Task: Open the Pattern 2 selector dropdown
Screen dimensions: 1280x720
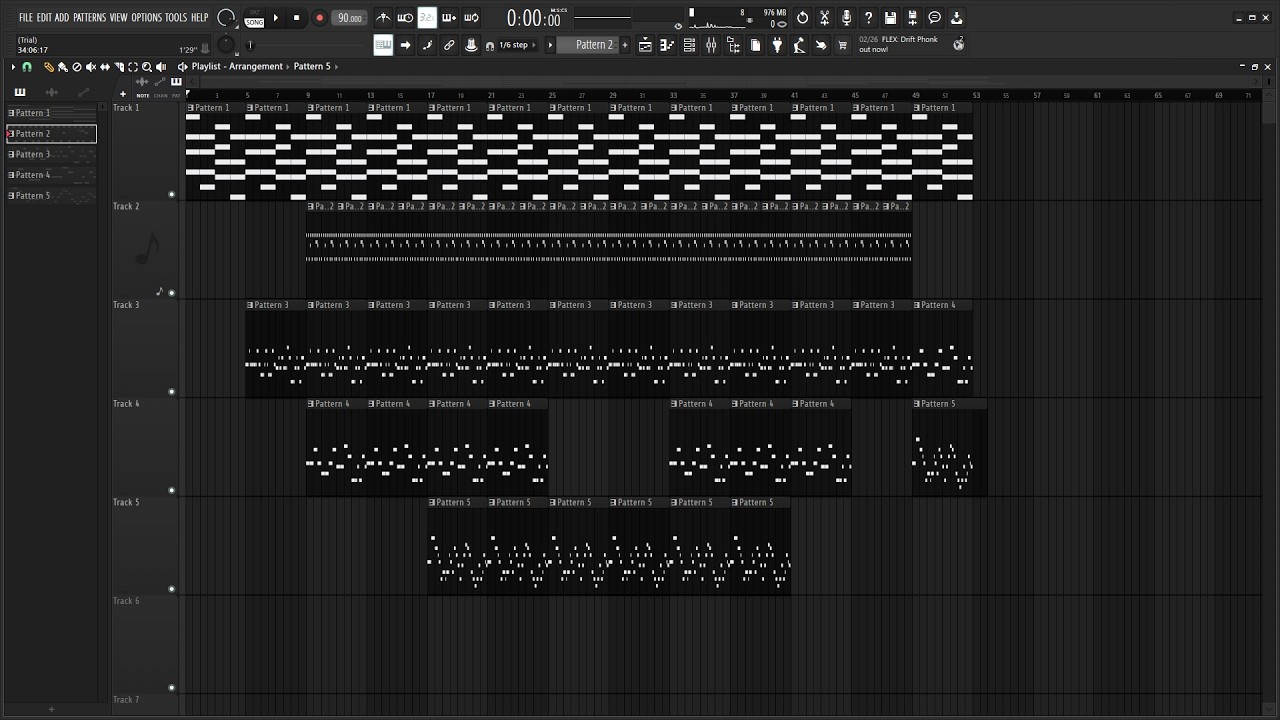Action: [x=588, y=45]
